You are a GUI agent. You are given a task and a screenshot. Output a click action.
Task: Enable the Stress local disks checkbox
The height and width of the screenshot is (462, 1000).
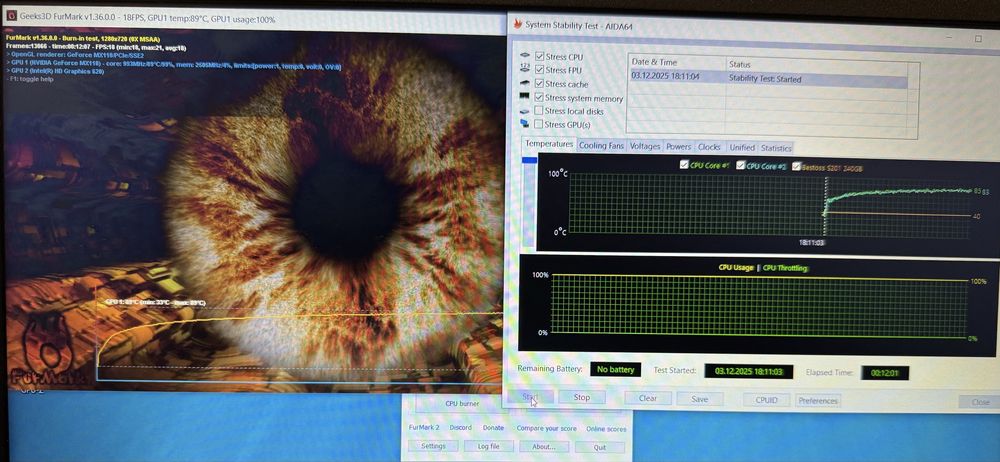pyautogui.click(x=540, y=111)
